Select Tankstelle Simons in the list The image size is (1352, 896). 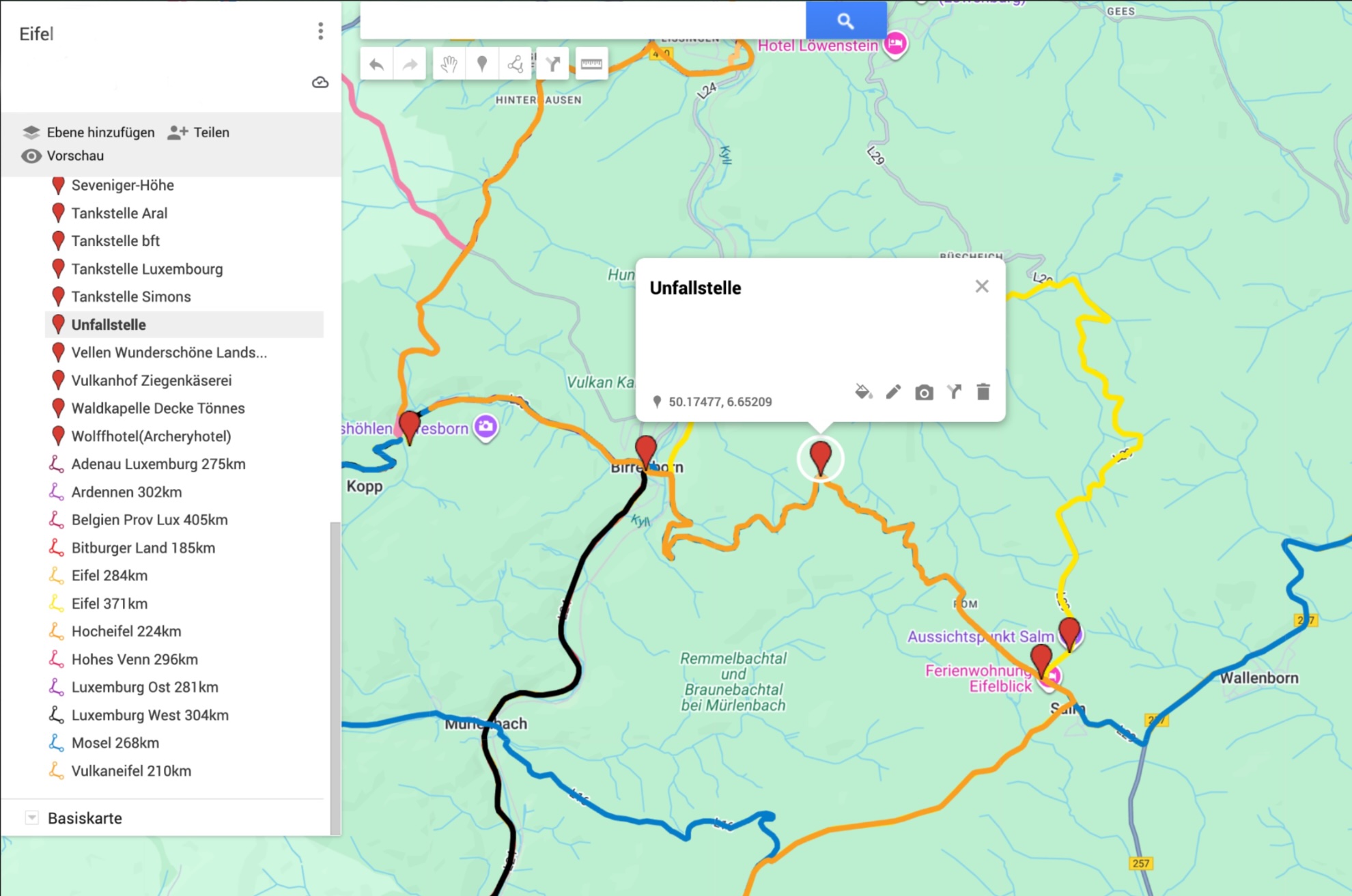tap(130, 296)
